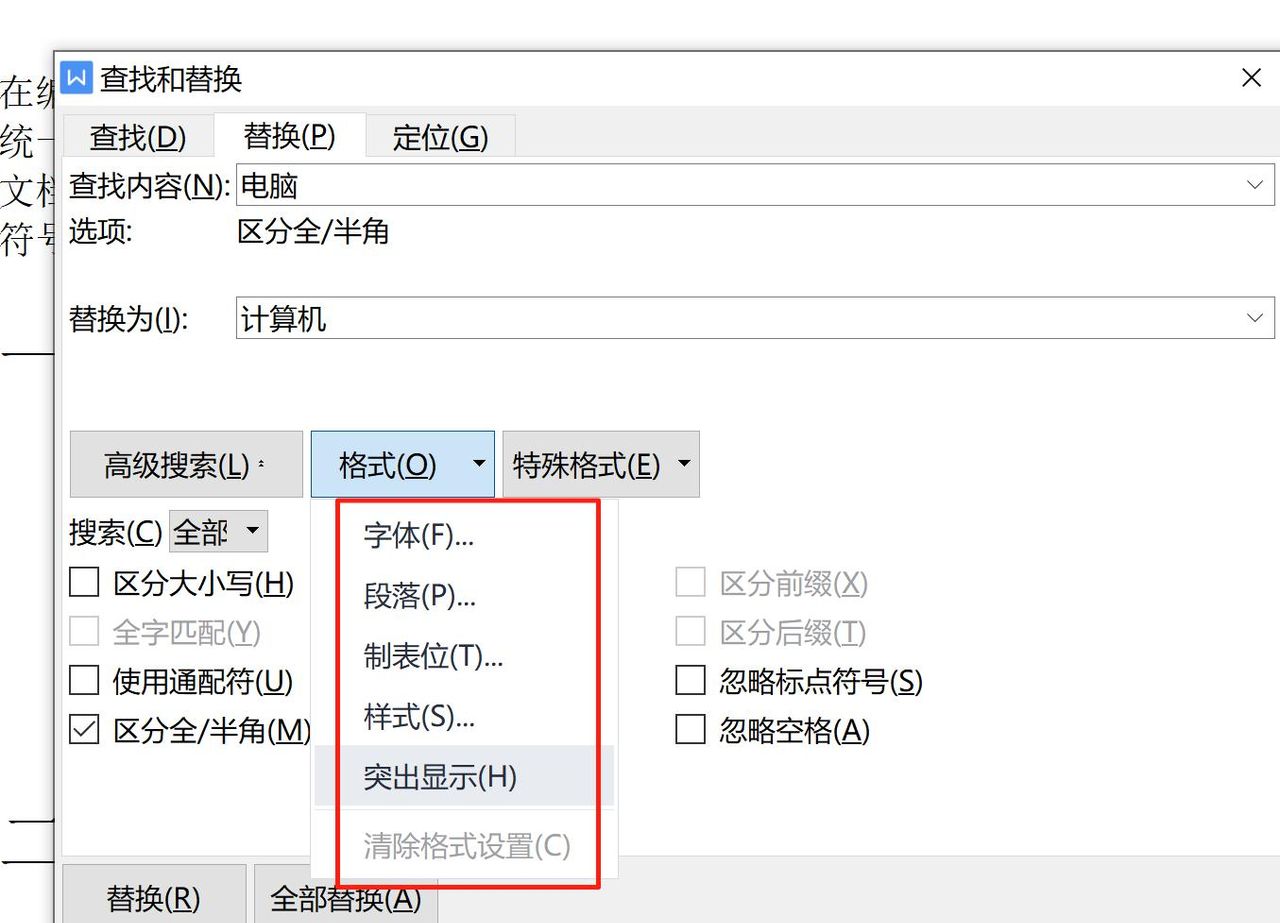1280x923 pixels.
Task: Click the 高级搜索(L) button
Action: [x=185, y=463]
